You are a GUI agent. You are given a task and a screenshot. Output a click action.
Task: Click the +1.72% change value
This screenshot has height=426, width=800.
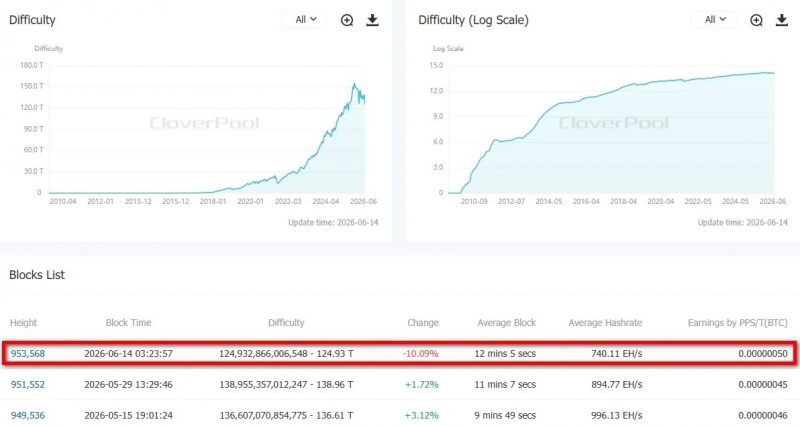click(x=422, y=385)
